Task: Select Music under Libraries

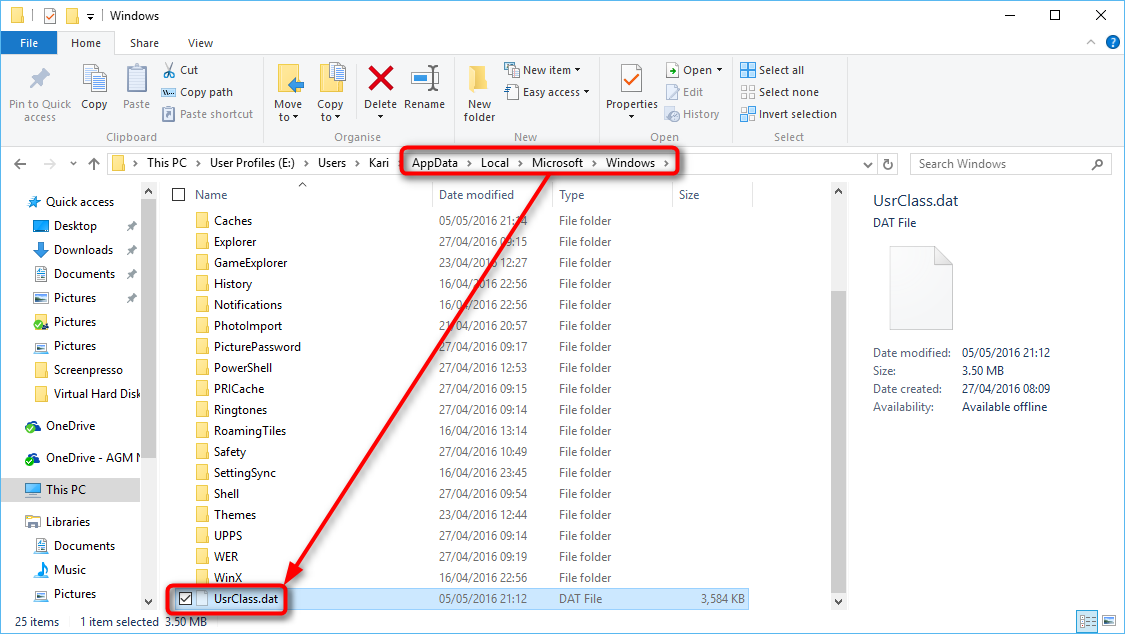Action: (70, 570)
